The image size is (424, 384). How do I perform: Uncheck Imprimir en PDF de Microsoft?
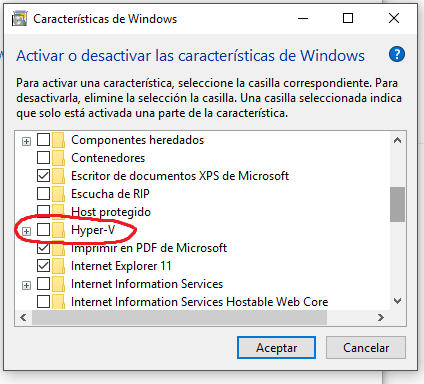(x=43, y=248)
